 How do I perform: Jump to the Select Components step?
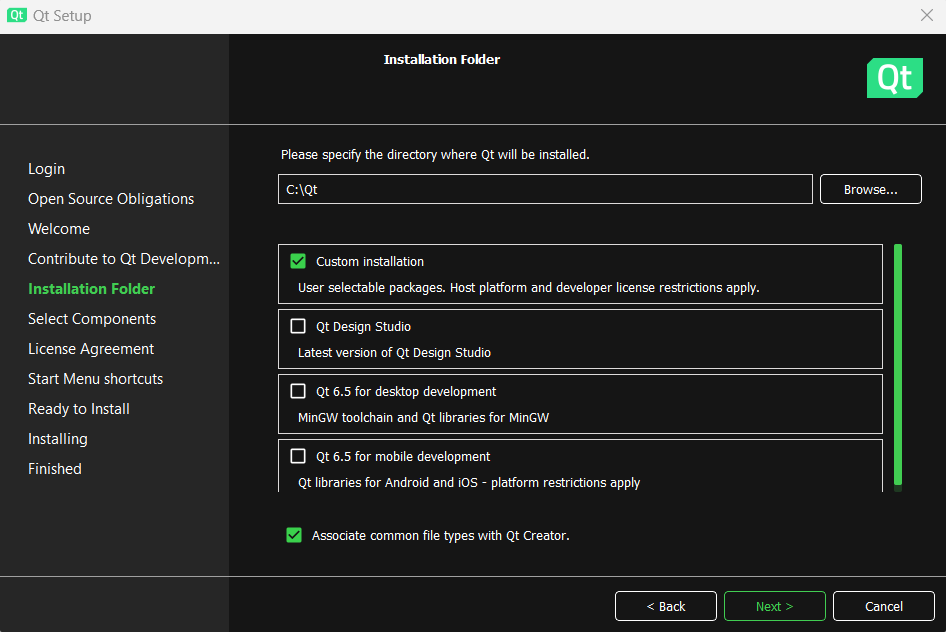tap(92, 319)
